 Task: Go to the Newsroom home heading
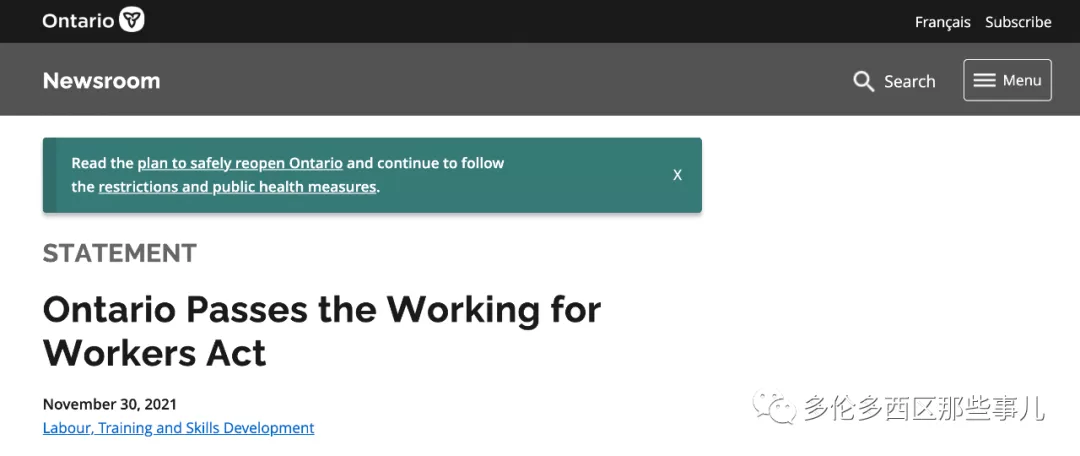tap(101, 81)
